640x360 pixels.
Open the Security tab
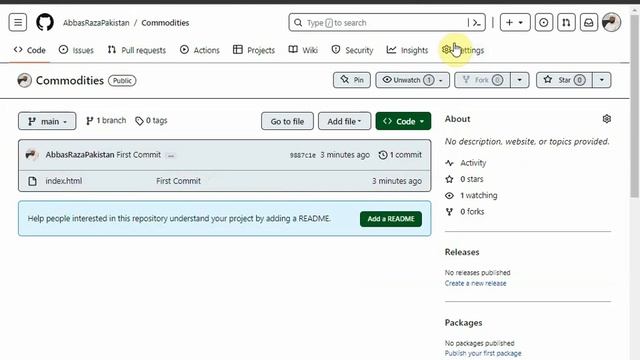tap(353, 50)
